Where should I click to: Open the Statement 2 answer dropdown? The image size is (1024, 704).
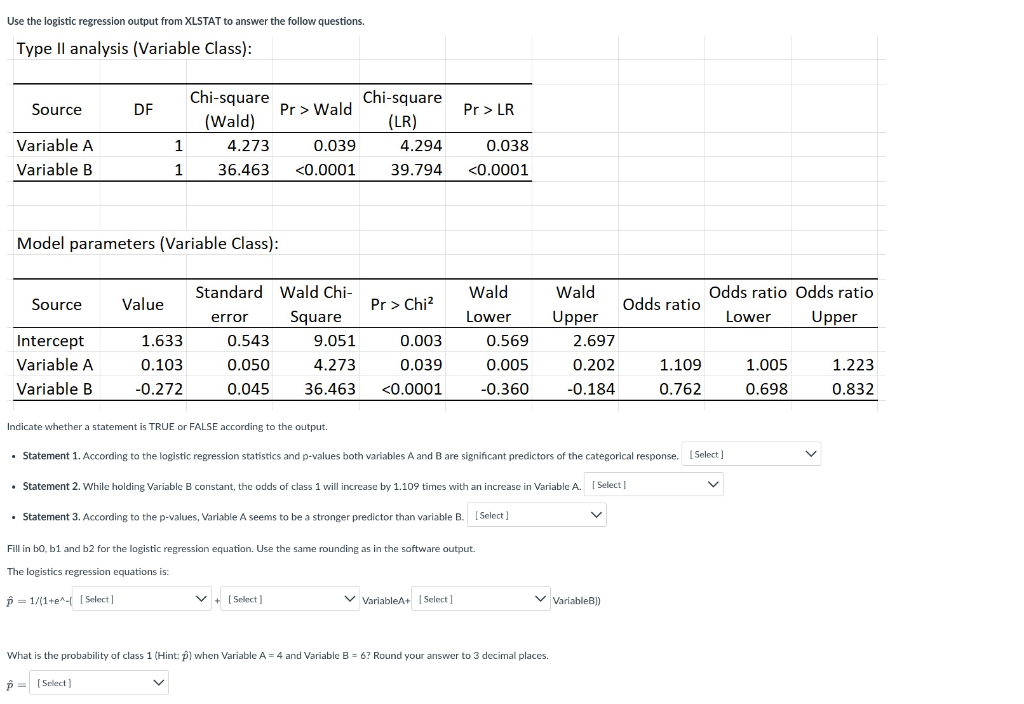coord(653,483)
